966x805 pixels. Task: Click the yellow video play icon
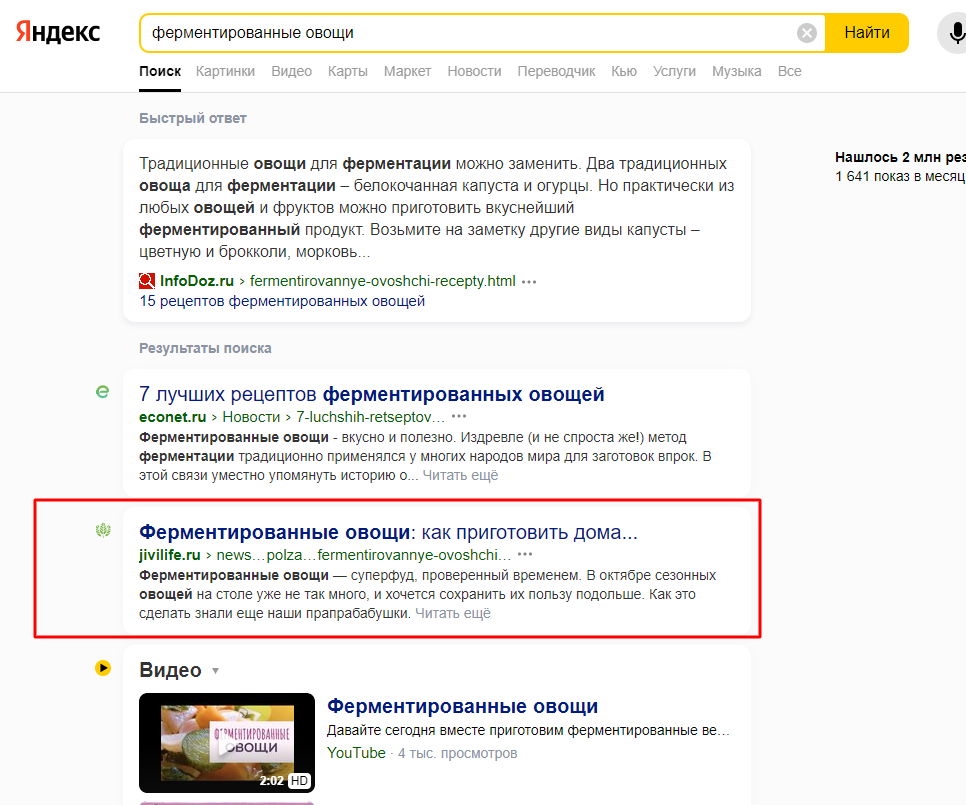103,668
